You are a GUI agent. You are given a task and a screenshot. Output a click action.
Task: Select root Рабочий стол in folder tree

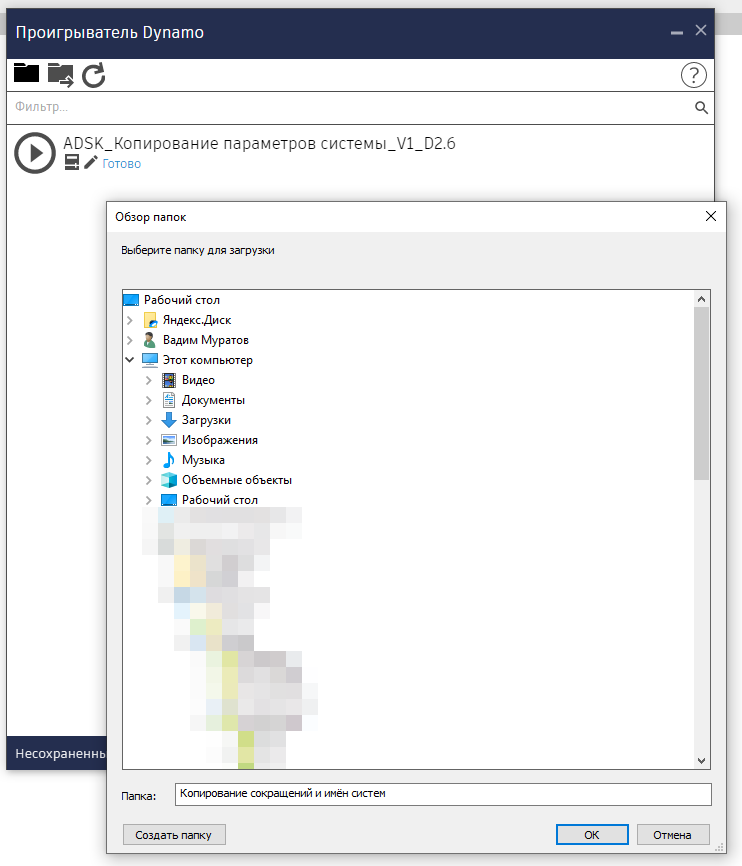(182, 300)
